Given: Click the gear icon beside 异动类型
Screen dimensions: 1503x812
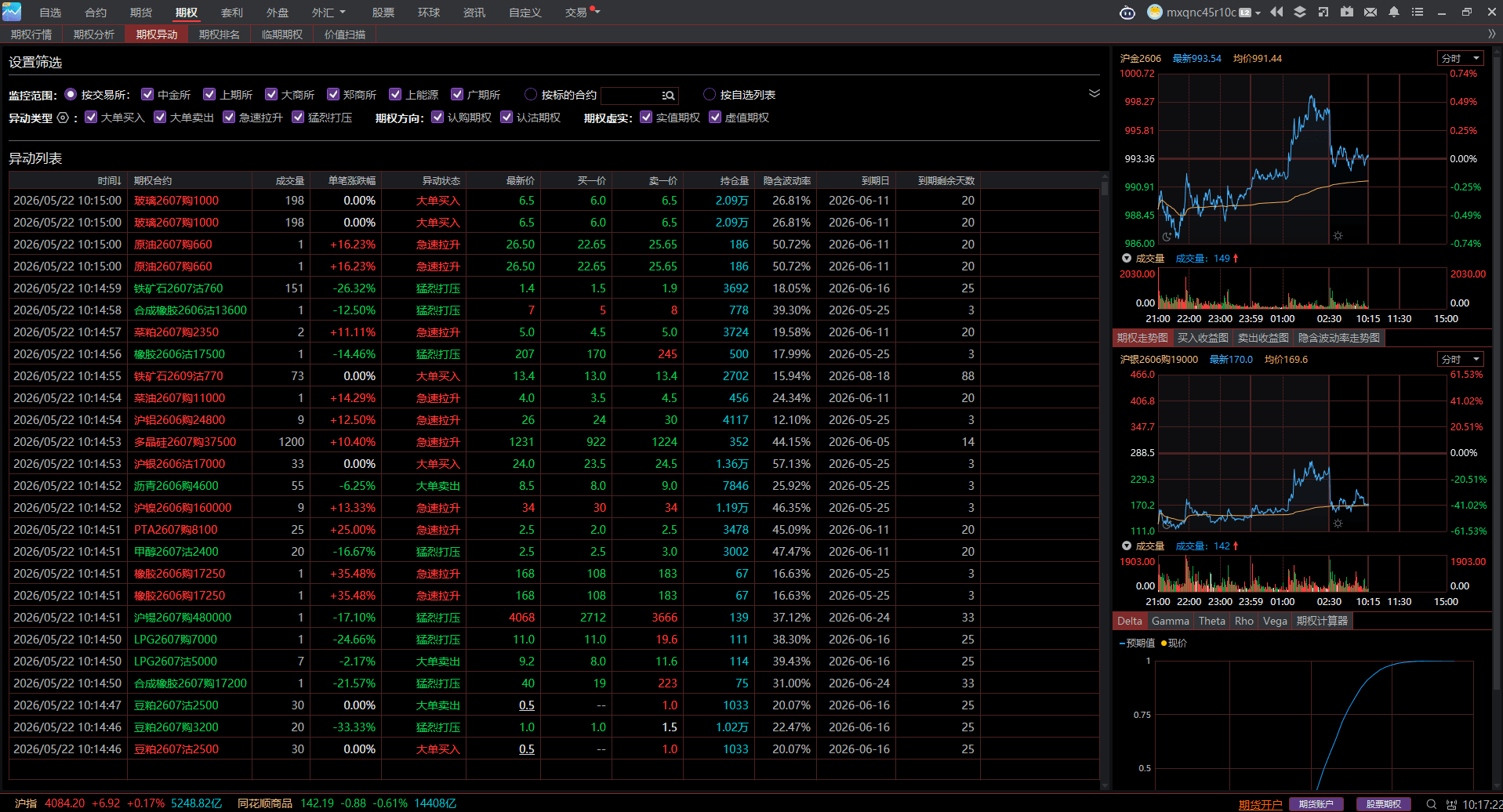Looking at the screenshot, I should 63,118.
